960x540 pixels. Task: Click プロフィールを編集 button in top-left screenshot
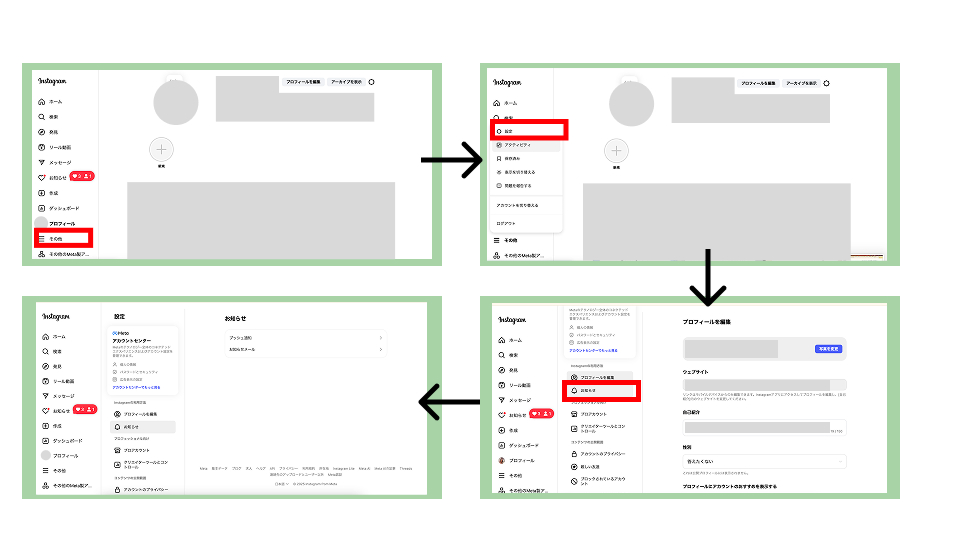click(x=303, y=81)
